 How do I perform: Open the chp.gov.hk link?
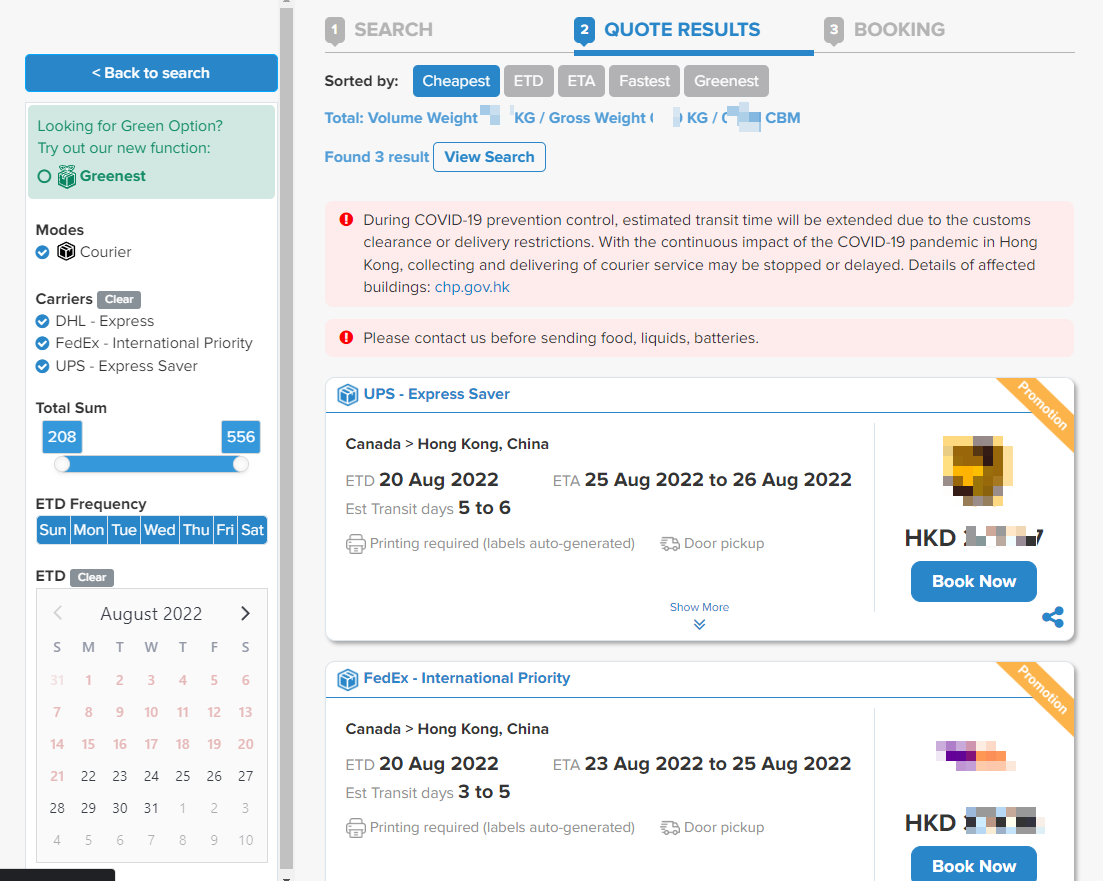point(472,287)
